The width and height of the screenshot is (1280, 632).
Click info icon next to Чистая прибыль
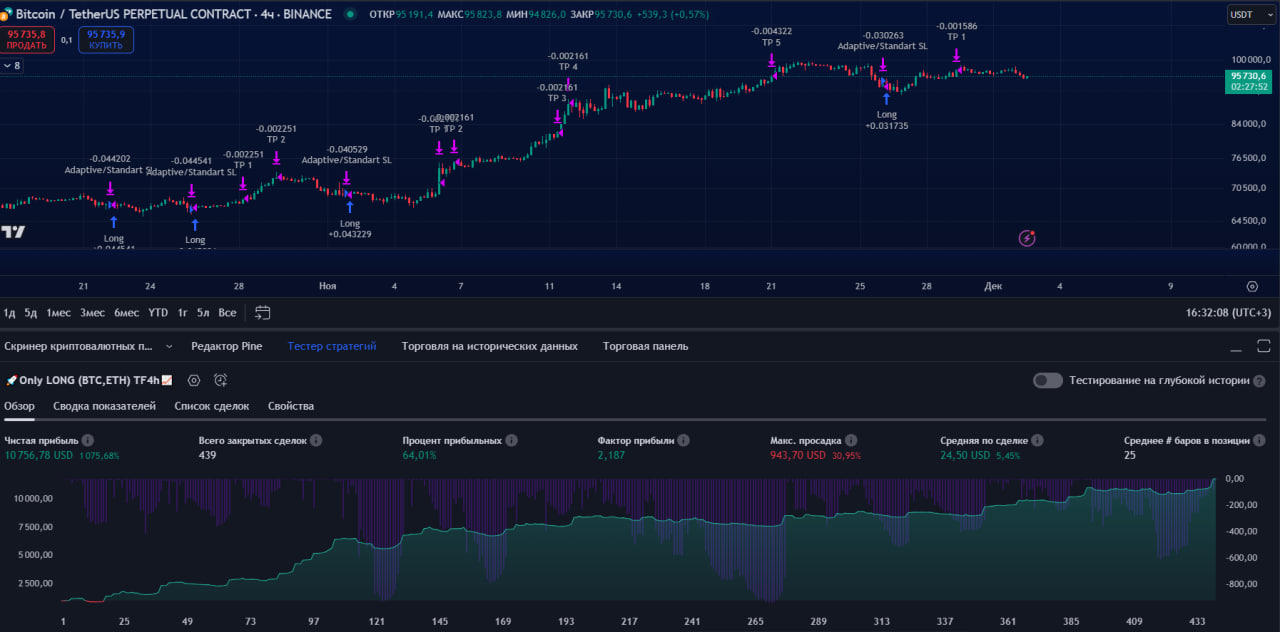tap(88, 440)
